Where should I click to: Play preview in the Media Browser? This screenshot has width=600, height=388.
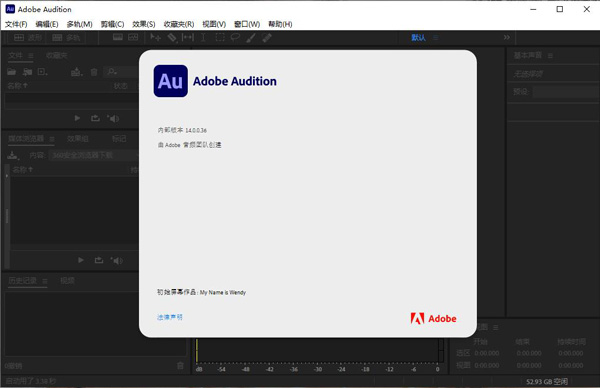point(81,260)
